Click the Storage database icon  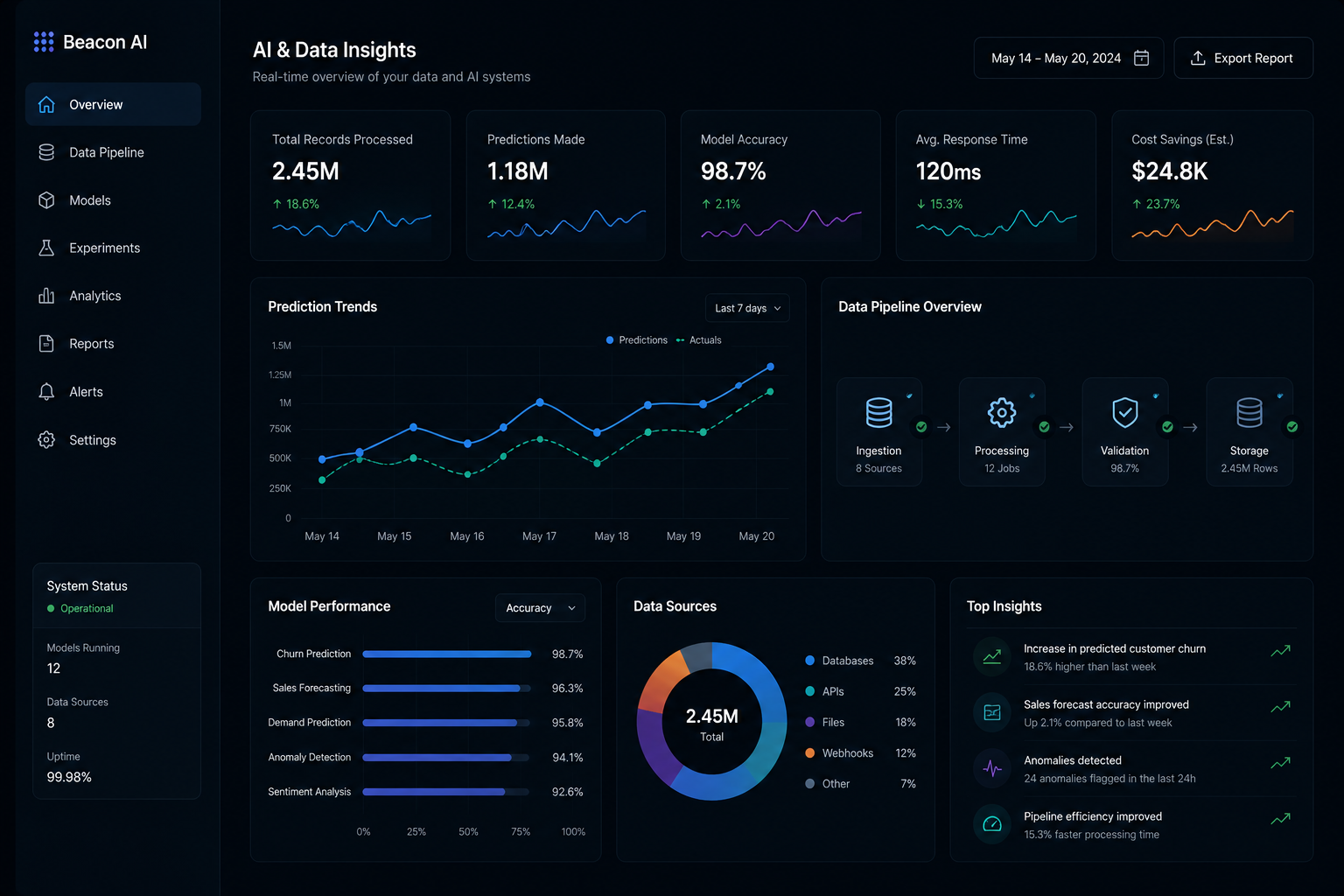pos(1249,412)
